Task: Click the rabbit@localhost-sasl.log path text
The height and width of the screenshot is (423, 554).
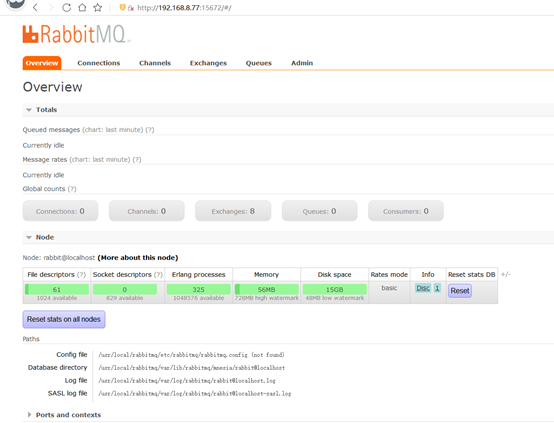Action: 195,393
